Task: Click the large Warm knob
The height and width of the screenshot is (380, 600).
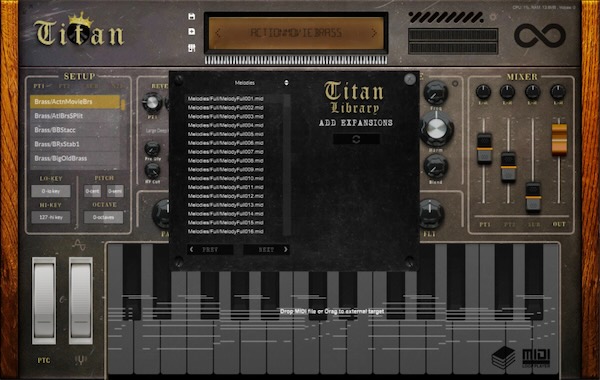Action: [436, 129]
